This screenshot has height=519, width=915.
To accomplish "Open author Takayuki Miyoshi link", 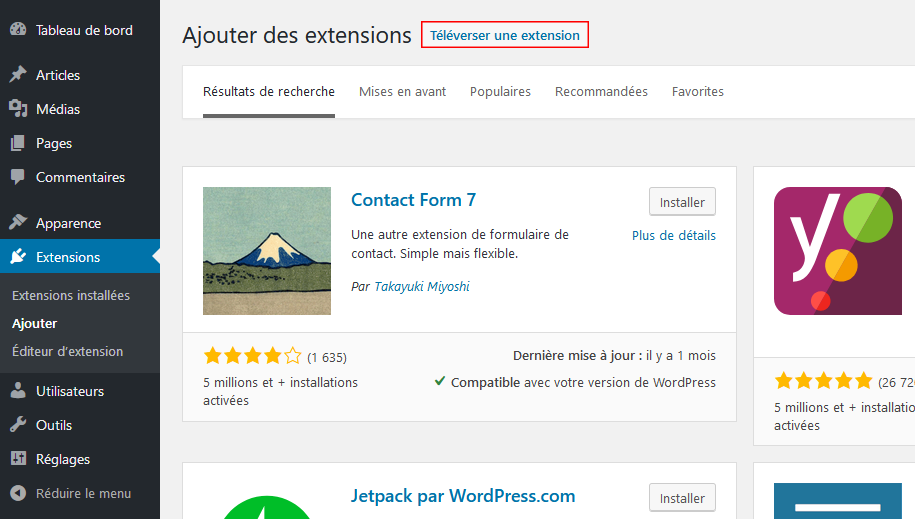I will 422,286.
